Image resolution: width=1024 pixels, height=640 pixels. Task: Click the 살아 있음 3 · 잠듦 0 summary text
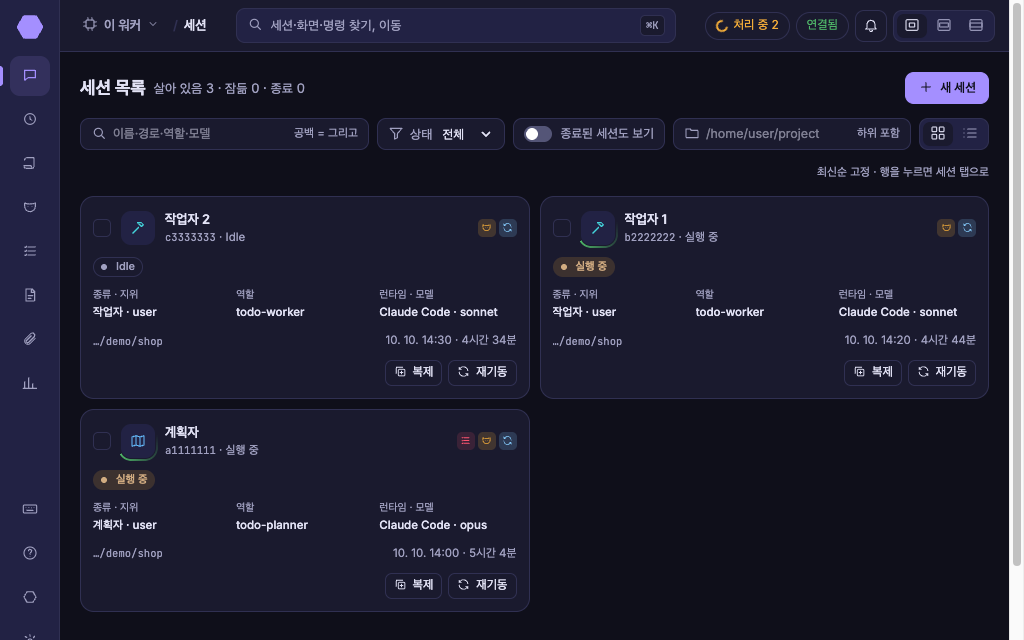pos(206,89)
